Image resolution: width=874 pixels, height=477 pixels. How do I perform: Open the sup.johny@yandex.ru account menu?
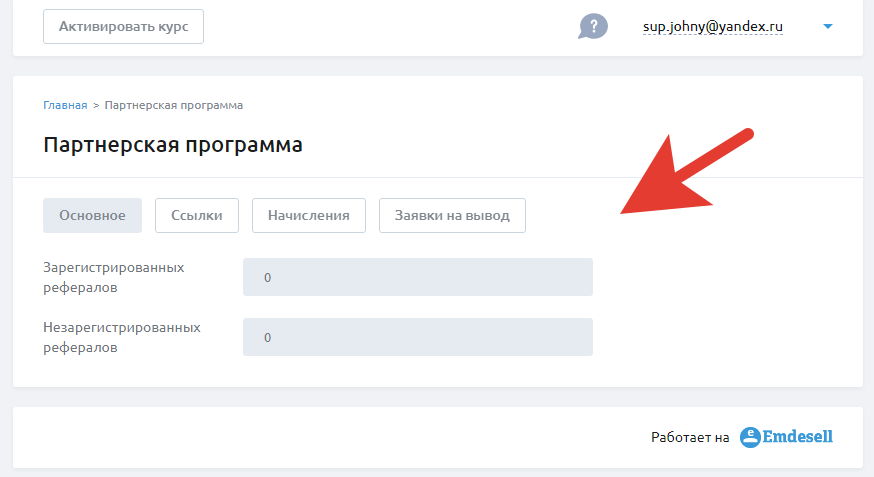tap(712, 27)
